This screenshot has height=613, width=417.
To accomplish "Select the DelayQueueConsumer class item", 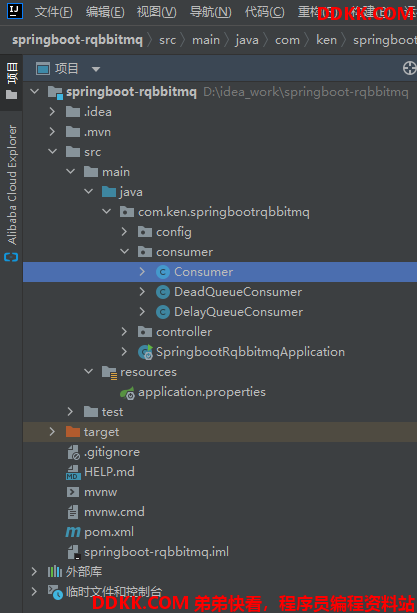I will click(x=220, y=312).
